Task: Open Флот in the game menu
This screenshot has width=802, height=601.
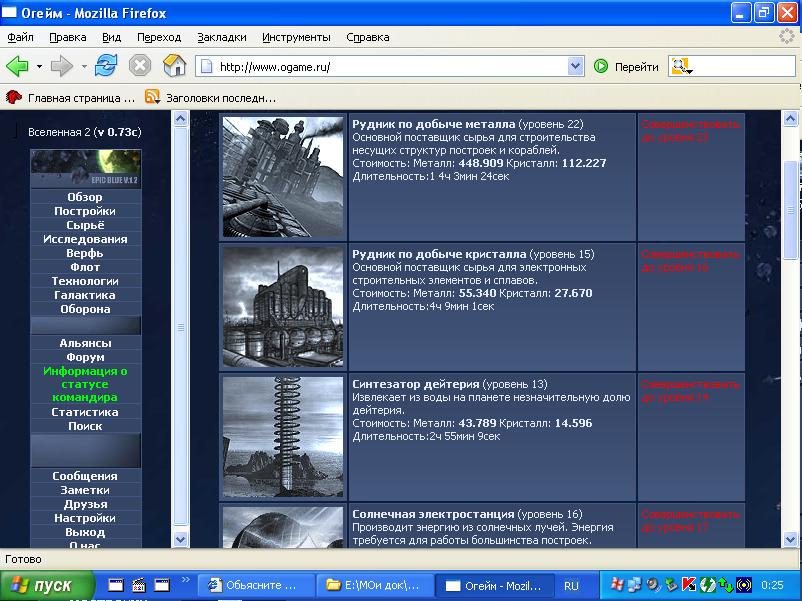Action: pyautogui.click(x=85, y=267)
